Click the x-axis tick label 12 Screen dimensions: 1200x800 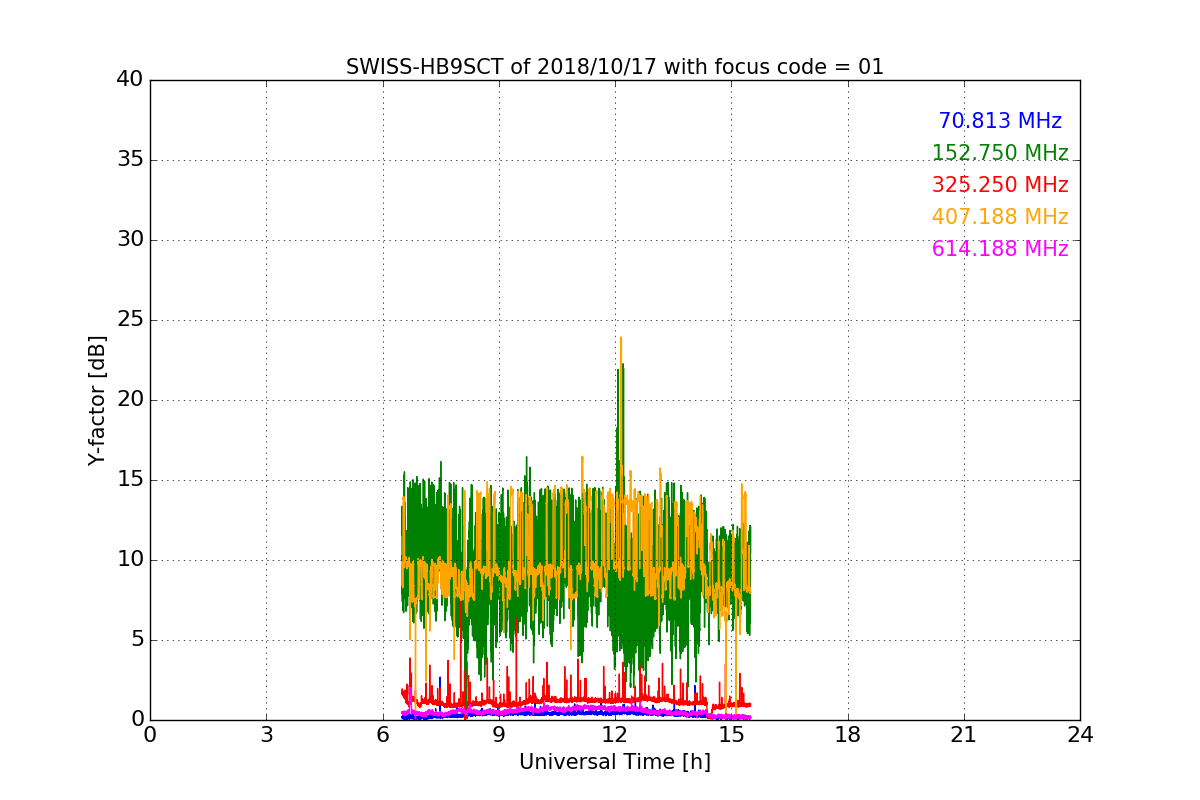[x=615, y=735]
